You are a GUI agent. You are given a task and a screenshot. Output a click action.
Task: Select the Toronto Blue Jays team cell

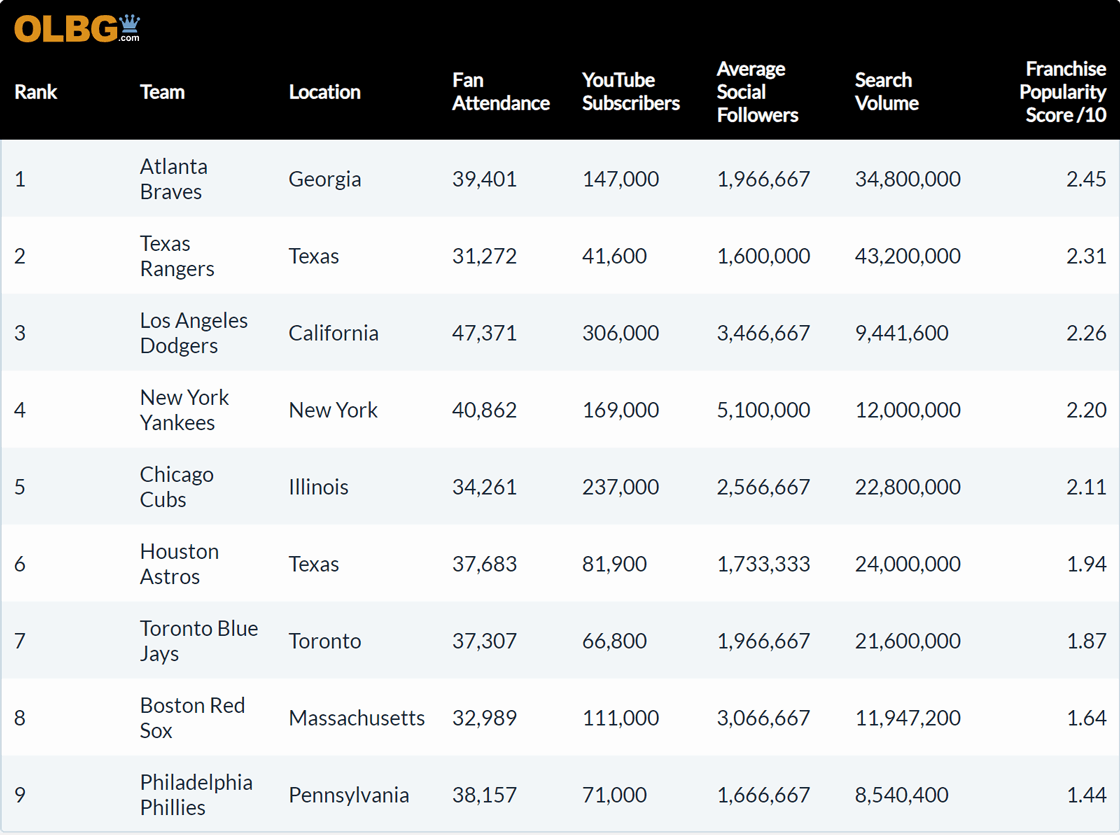click(199, 641)
